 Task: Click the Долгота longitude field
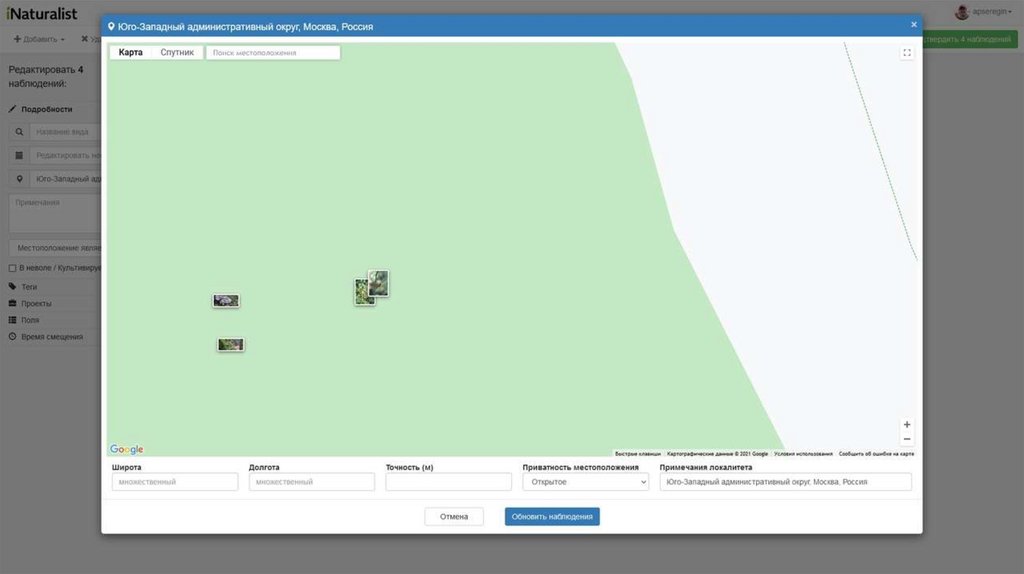point(312,482)
